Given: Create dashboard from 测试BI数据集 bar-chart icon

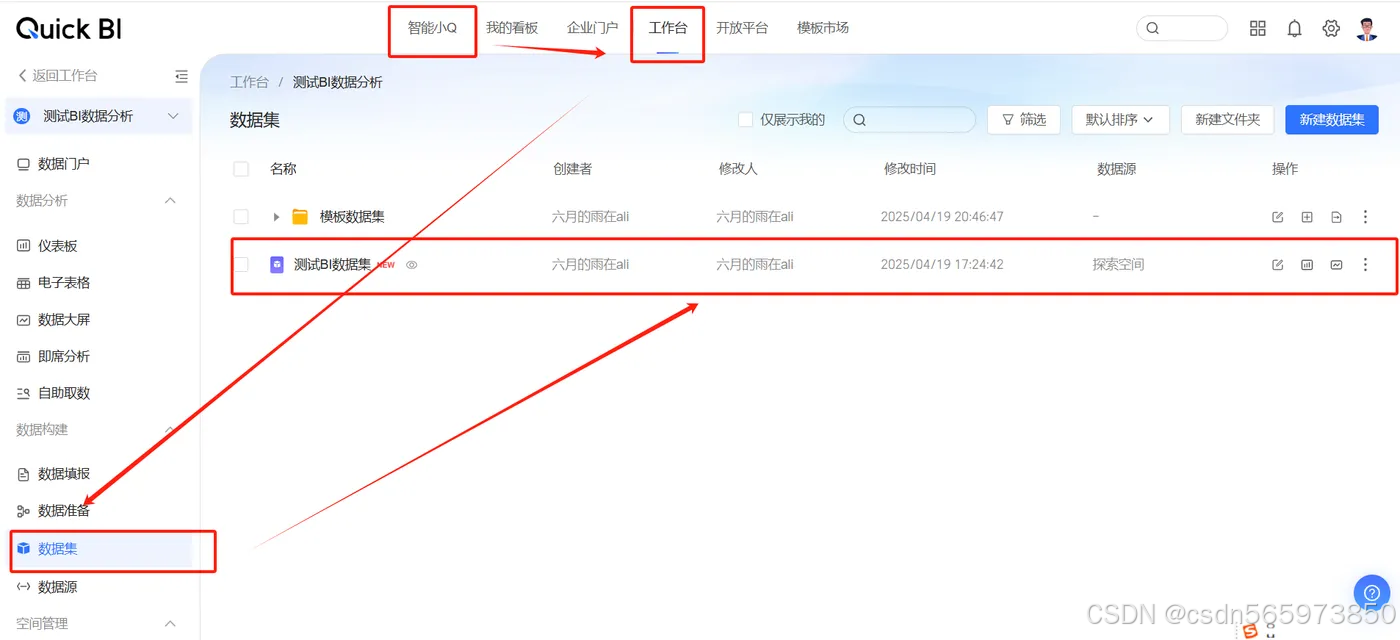Looking at the screenshot, I should click(x=1306, y=264).
